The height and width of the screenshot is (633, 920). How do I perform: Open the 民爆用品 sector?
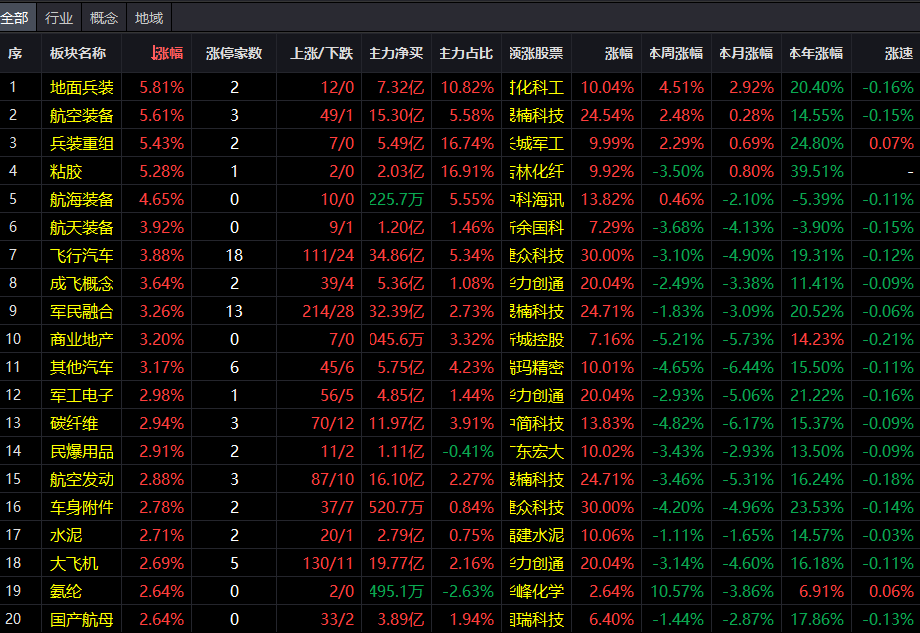82,452
